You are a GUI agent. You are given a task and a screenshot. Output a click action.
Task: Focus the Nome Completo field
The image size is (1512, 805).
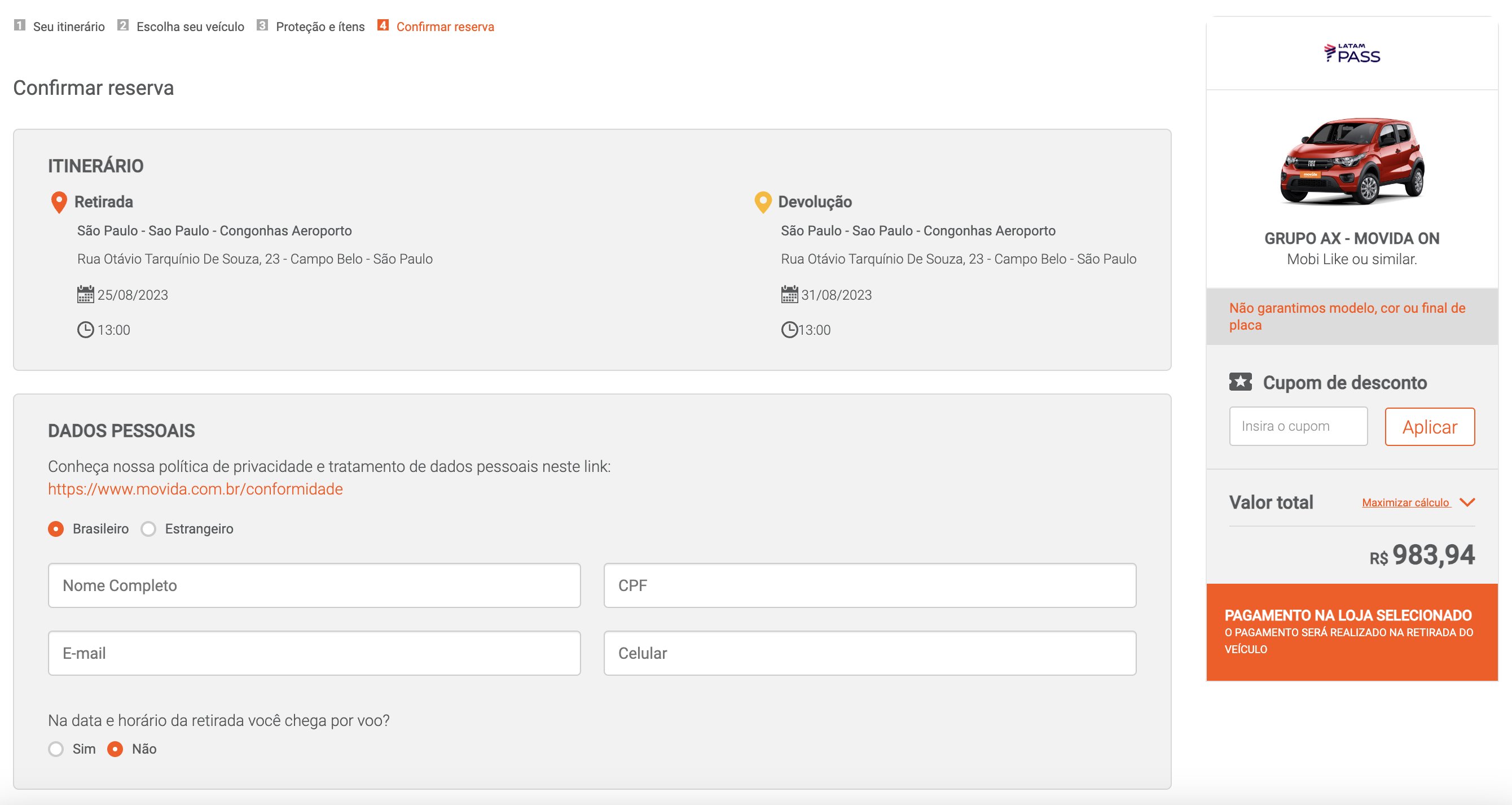315,585
